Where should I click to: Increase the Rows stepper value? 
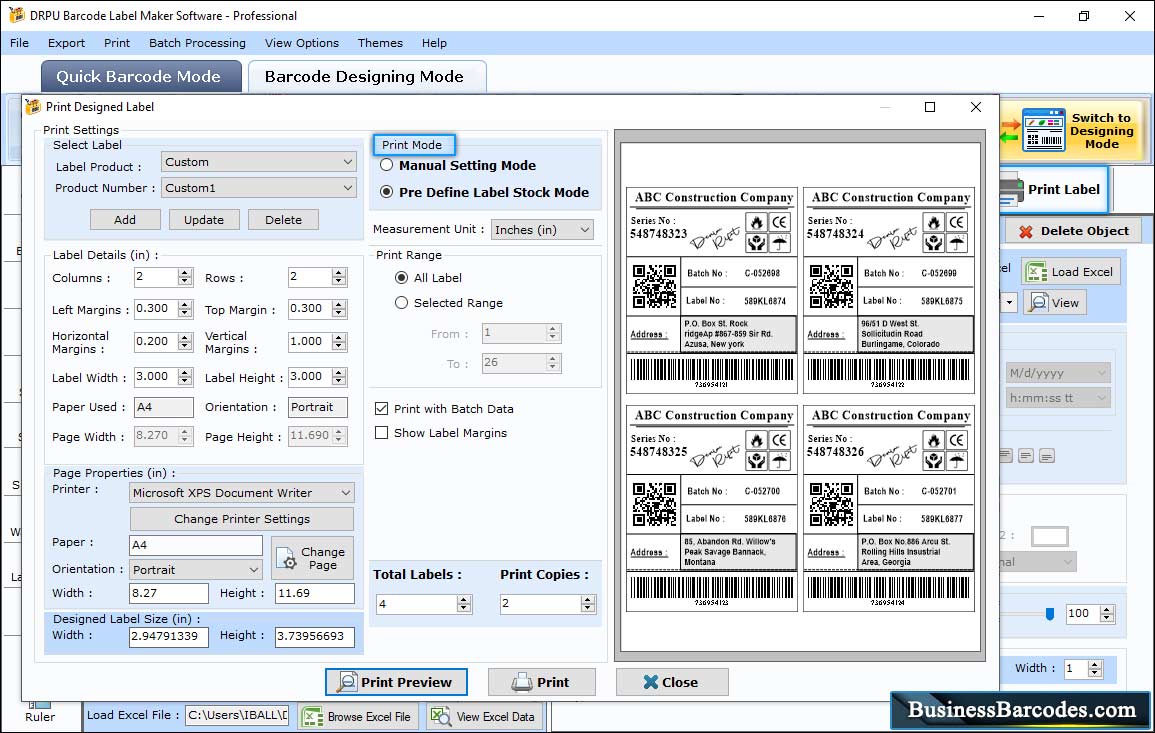click(x=339, y=273)
